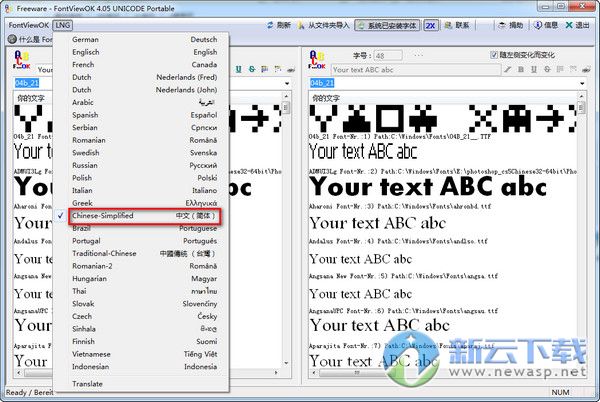Click the background color icon in left pane
The height and width of the screenshot is (402, 600).
[x=278, y=69]
